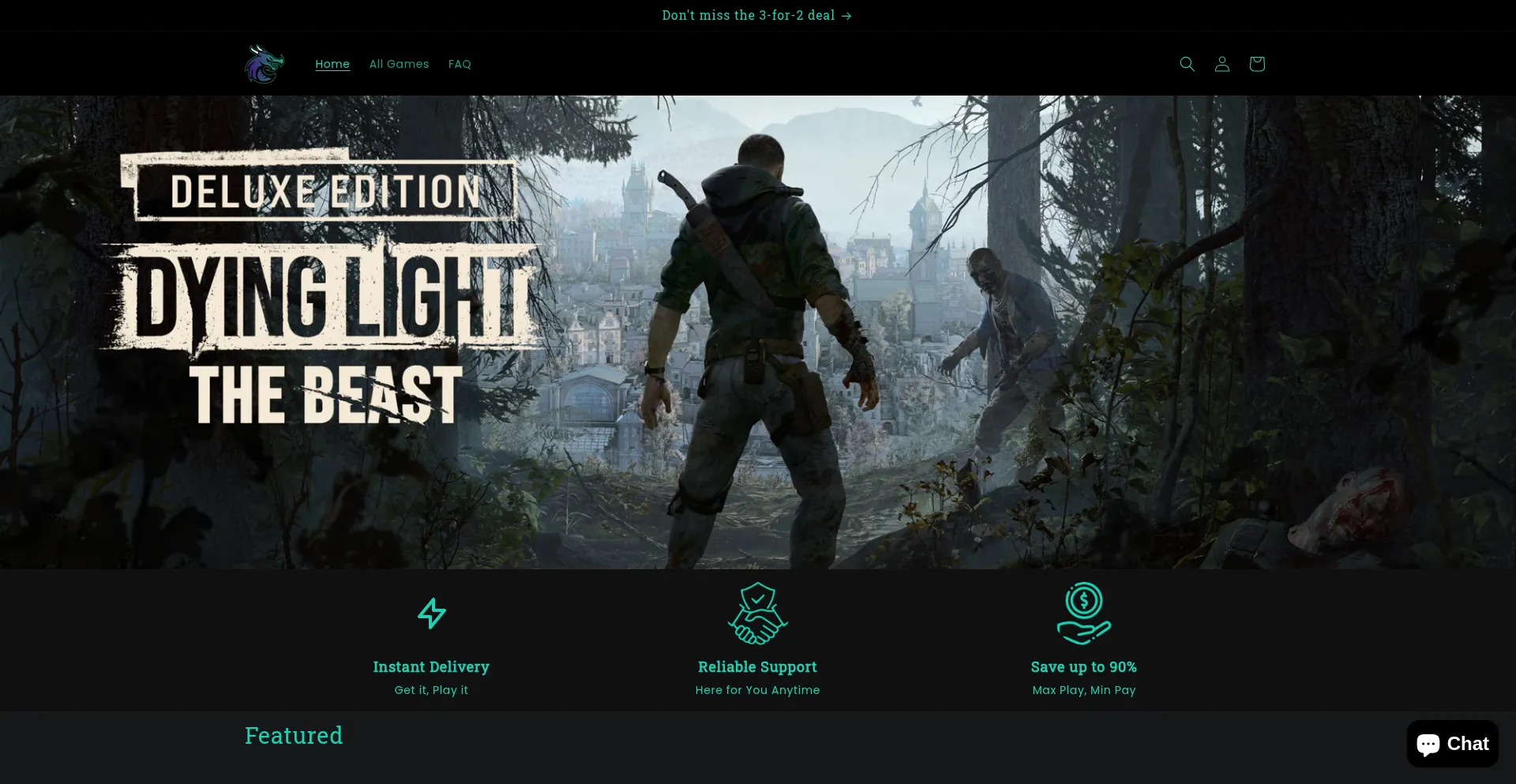Go to the Home menu item
Screen dimensions: 1516x784
click(x=332, y=64)
